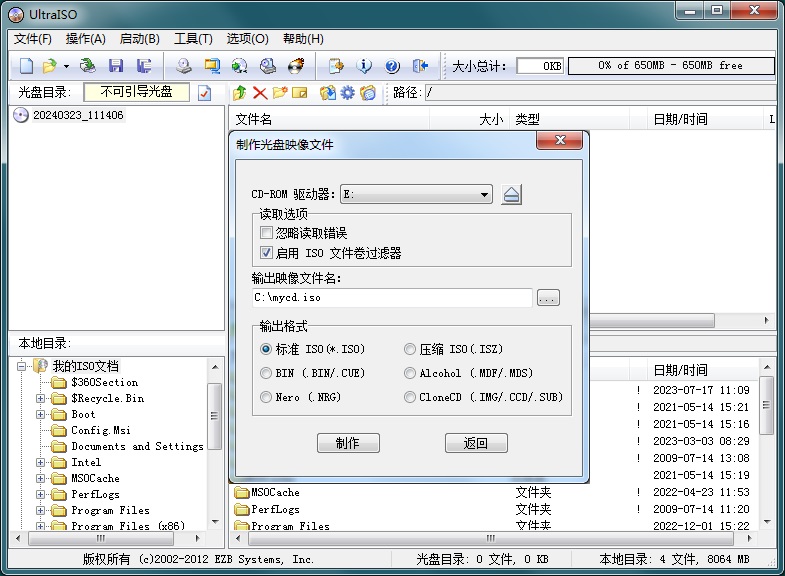This screenshot has width=785, height=576.
Task: Open the 操作(A) menu
Action: click(86, 39)
